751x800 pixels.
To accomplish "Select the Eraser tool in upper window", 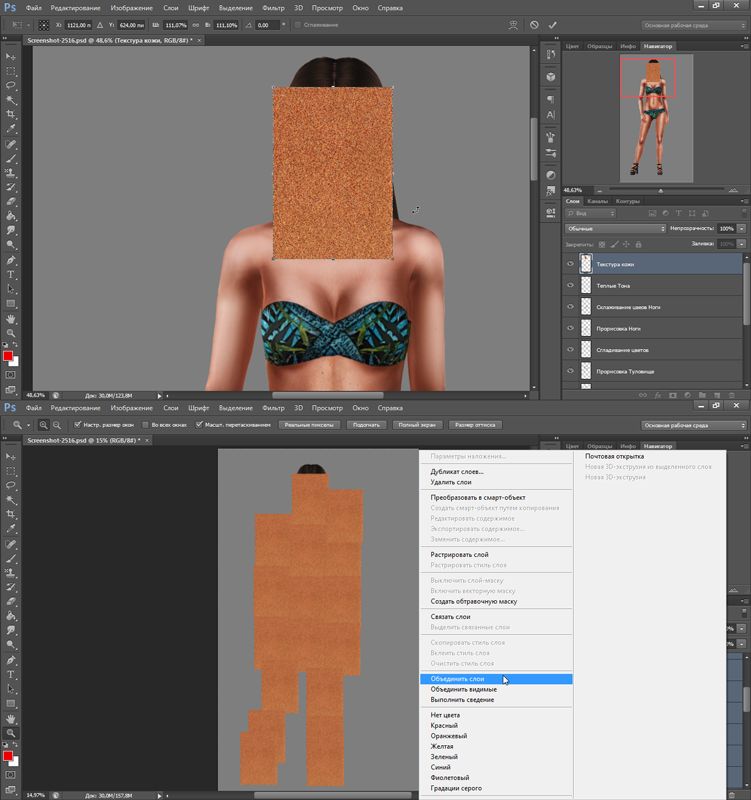I will [x=10, y=202].
